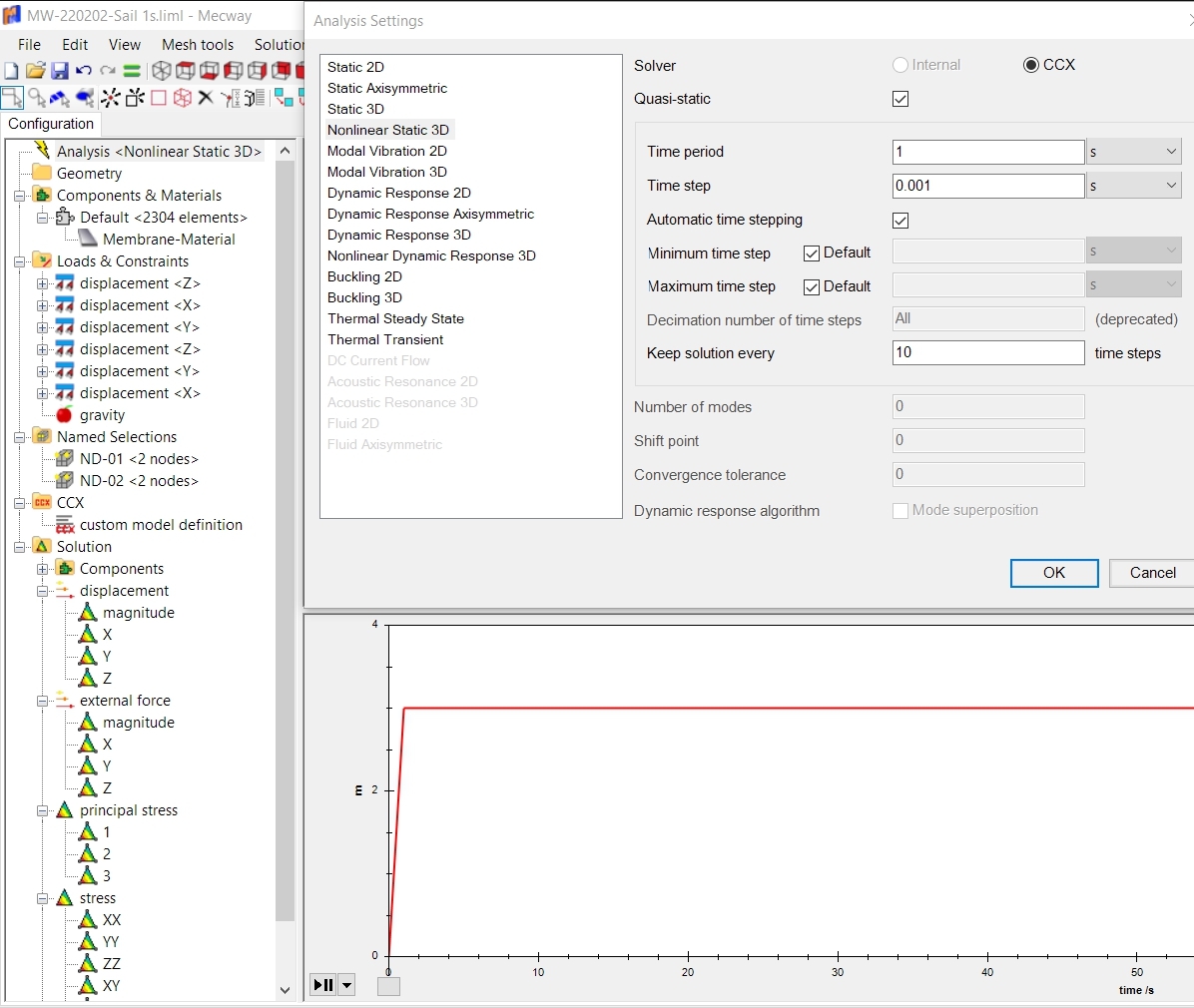The height and width of the screenshot is (1008, 1194).
Task: Click the CCX icon in the tree
Action: pos(42,502)
